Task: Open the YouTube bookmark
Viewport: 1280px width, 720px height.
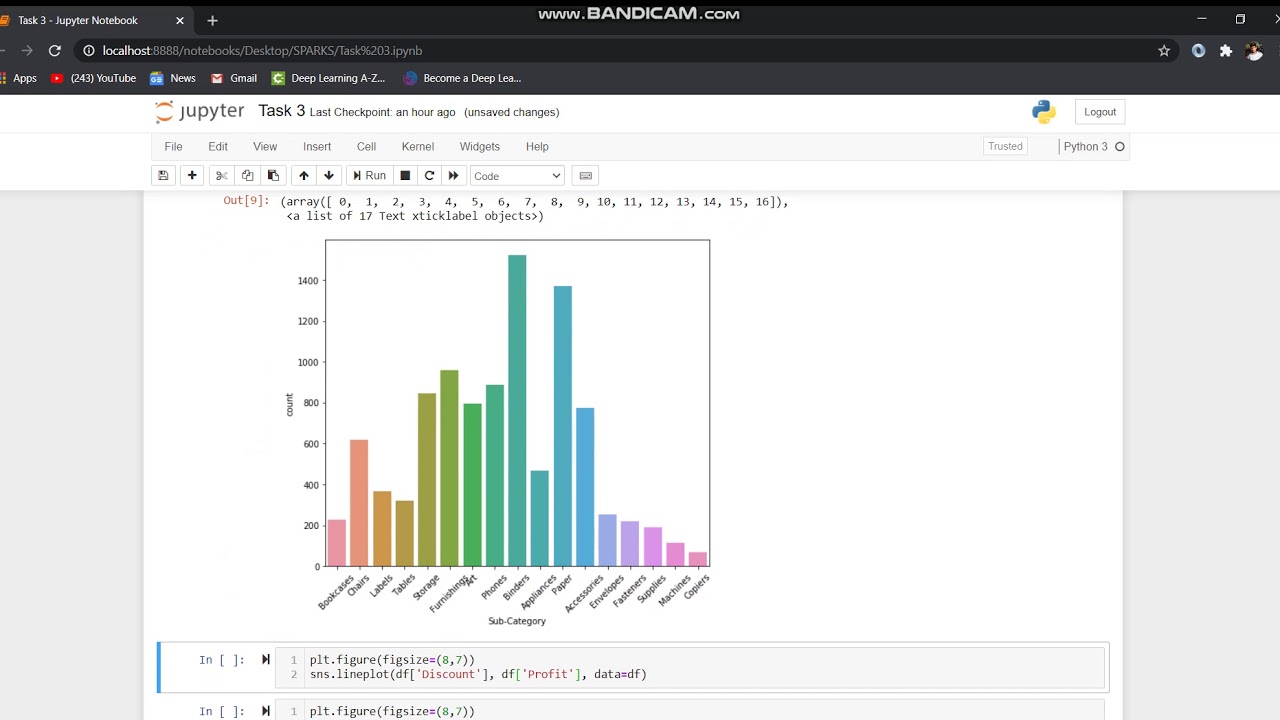Action: (93, 78)
